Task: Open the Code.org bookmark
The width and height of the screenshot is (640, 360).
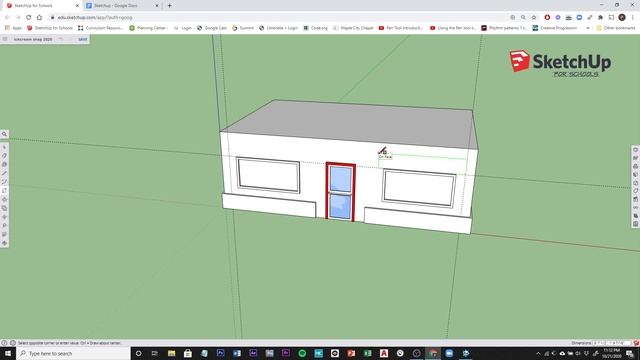Action: (316, 28)
